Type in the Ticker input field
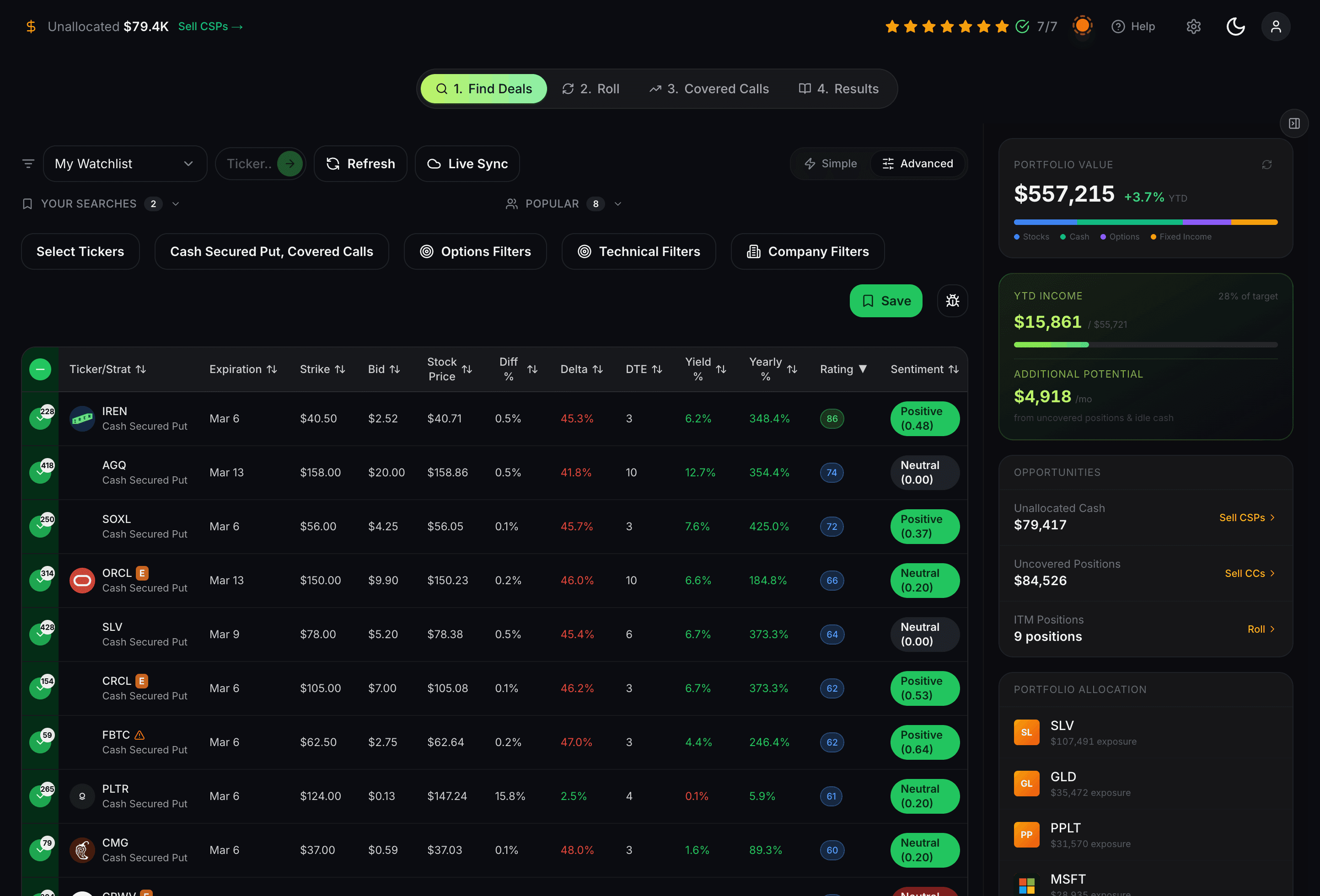1320x896 pixels. (248, 164)
